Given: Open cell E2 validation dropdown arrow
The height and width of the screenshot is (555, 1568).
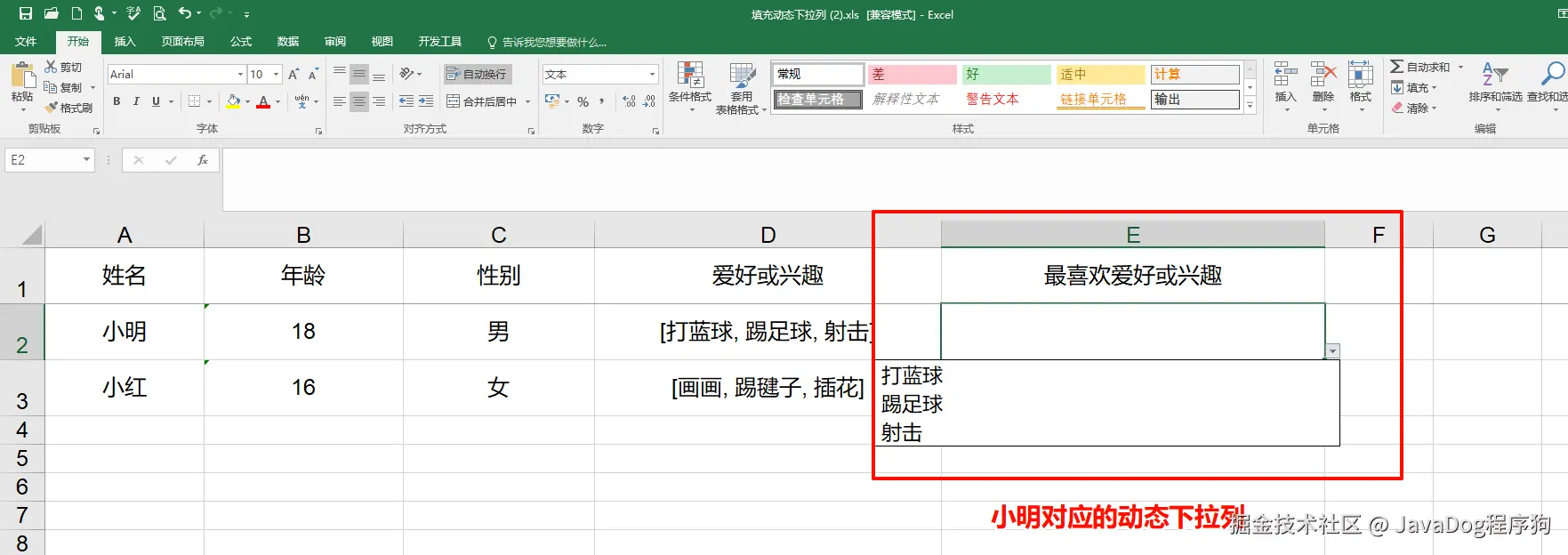Looking at the screenshot, I should 1332,351.
